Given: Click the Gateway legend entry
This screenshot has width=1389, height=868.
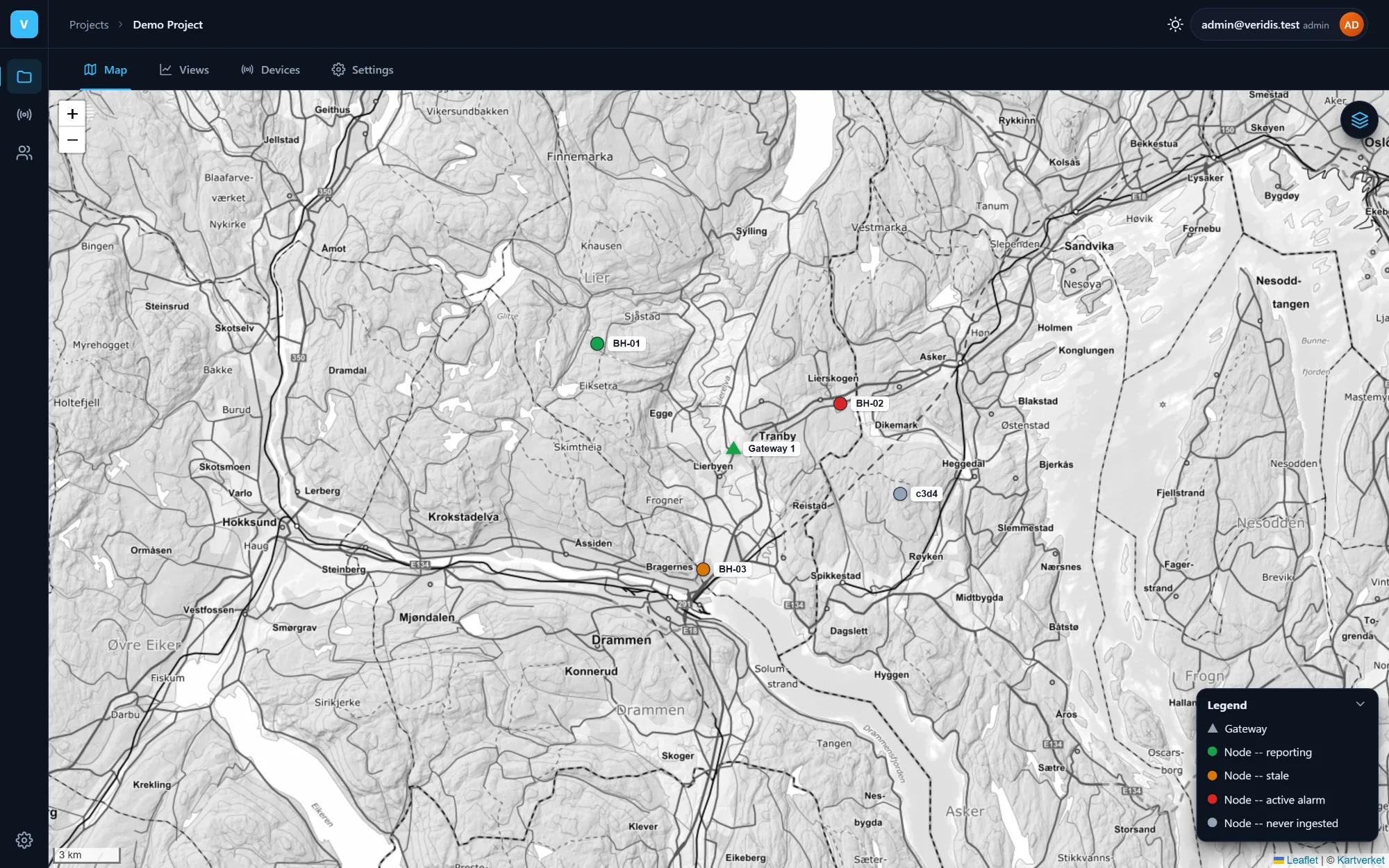Looking at the screenshot, I should point(1237,728).
